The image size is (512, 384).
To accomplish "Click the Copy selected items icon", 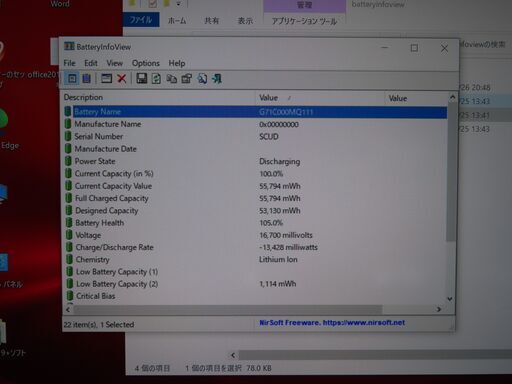I will [x=171, y=79].
